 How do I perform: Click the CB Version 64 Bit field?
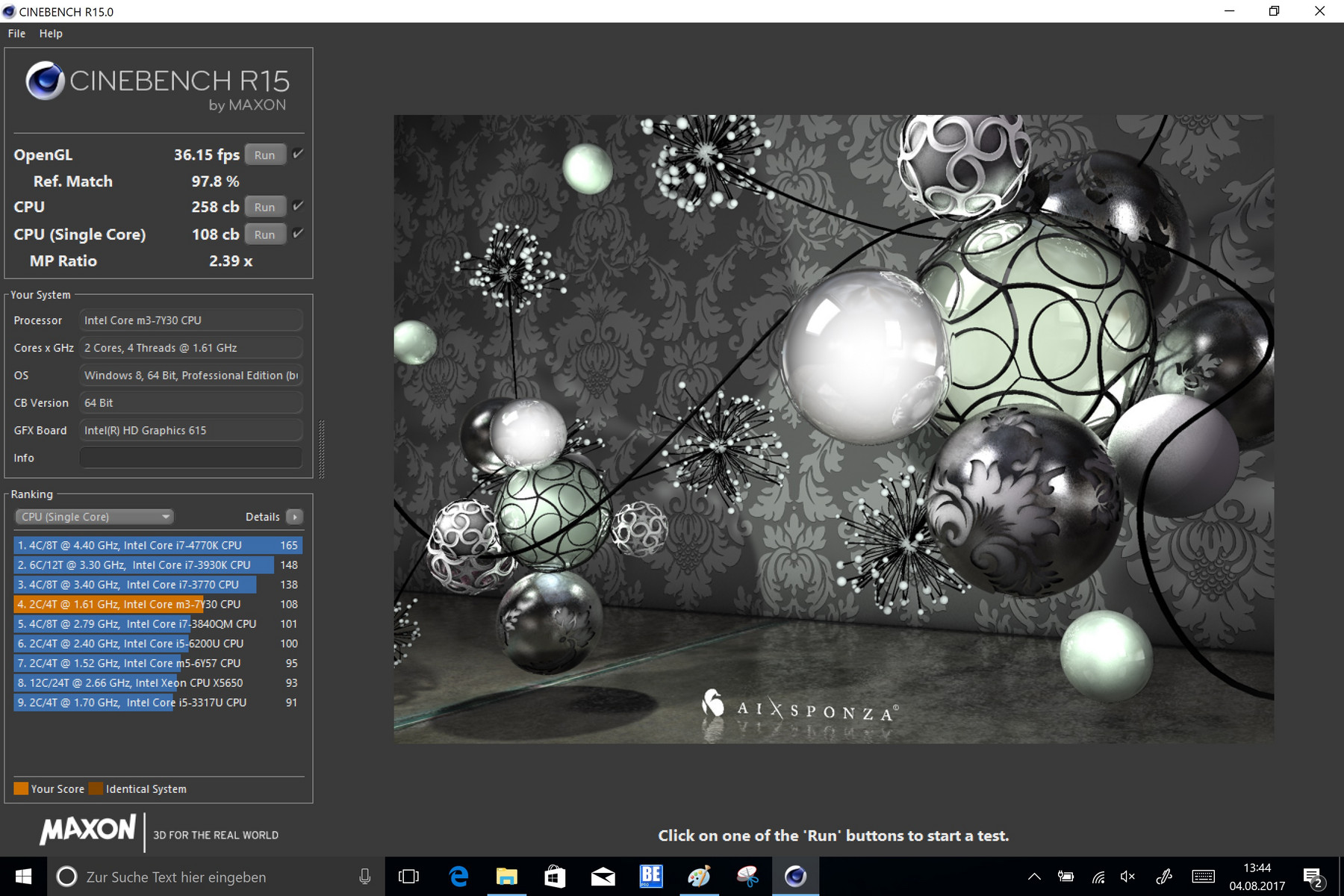pos(191,403)
